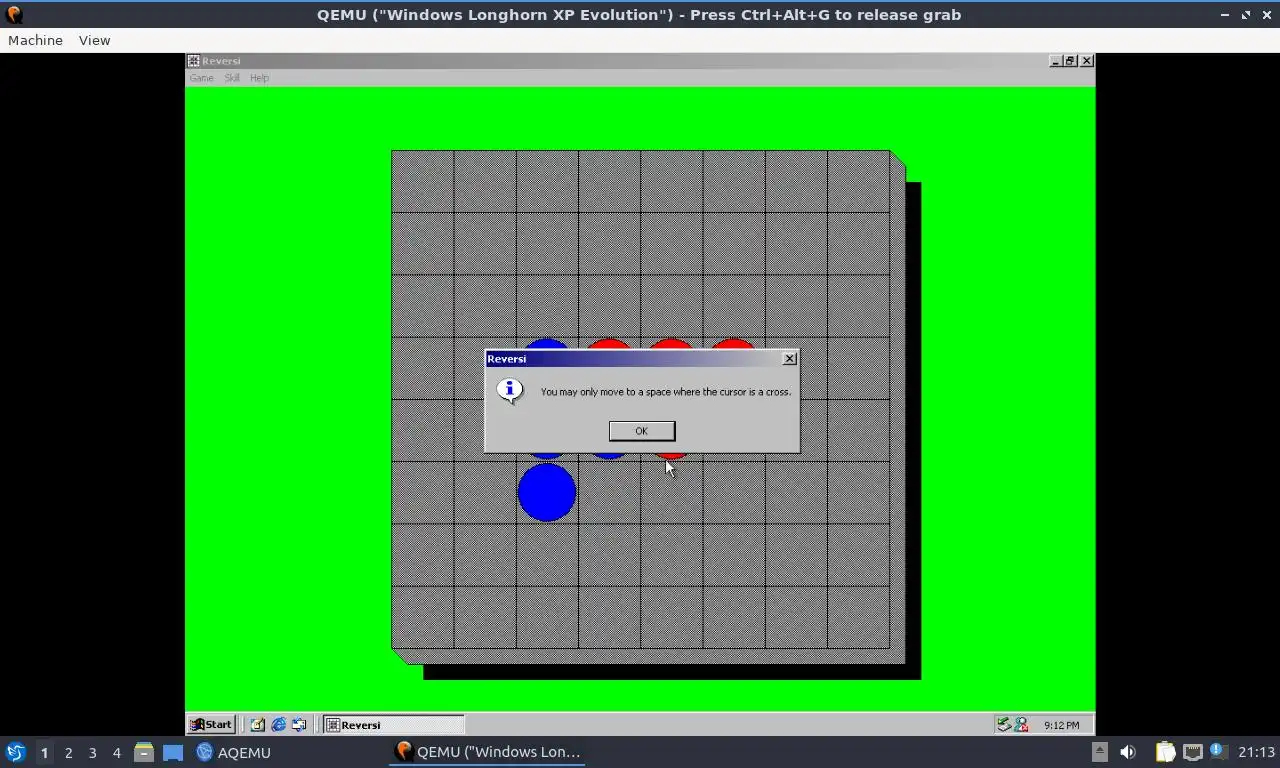Viewport: 1280px width, 768px height.
Task: Click the eject media tray icon
Action: point(1099,752)
